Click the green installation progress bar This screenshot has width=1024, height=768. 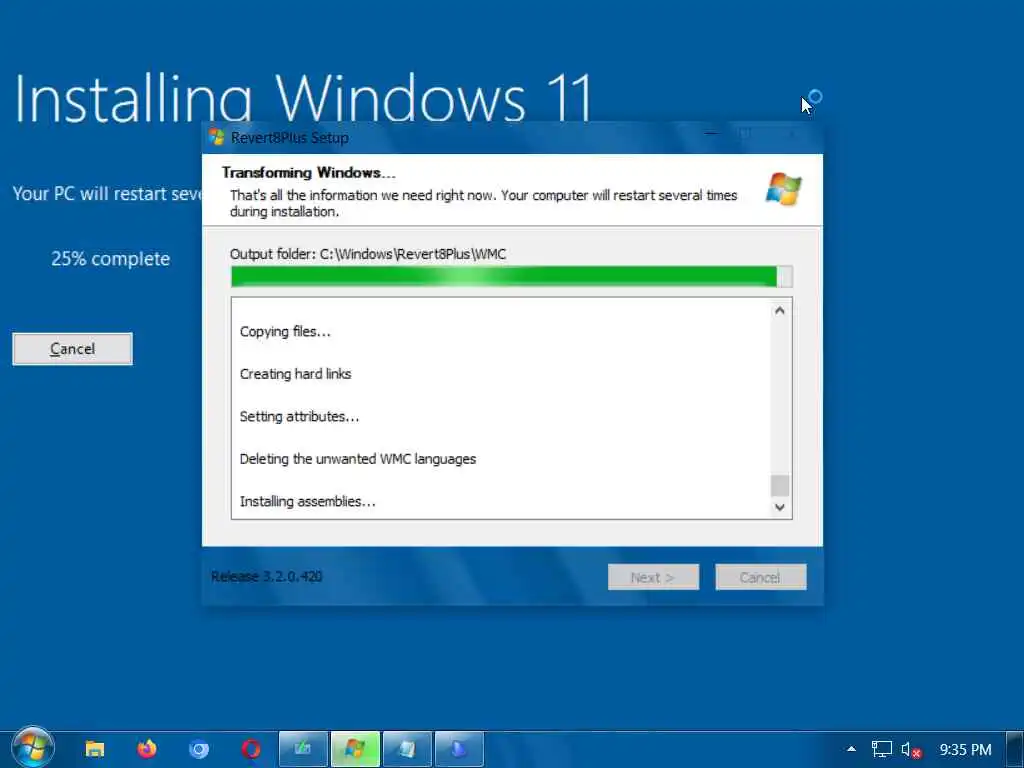click(x=512, y=277)
